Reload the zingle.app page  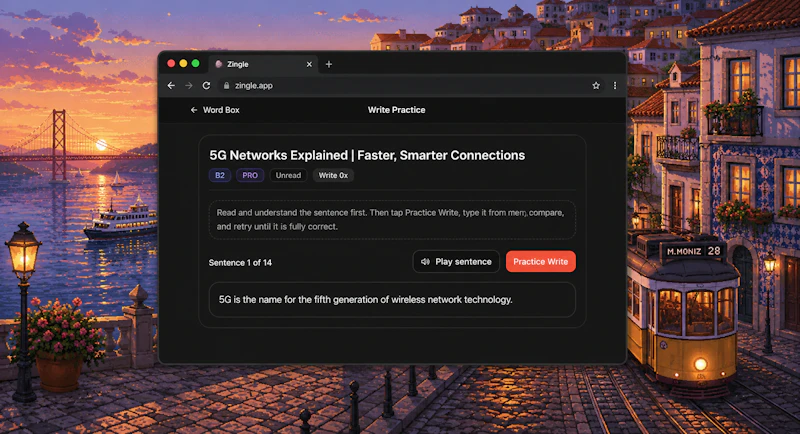(x=206, y=86)
